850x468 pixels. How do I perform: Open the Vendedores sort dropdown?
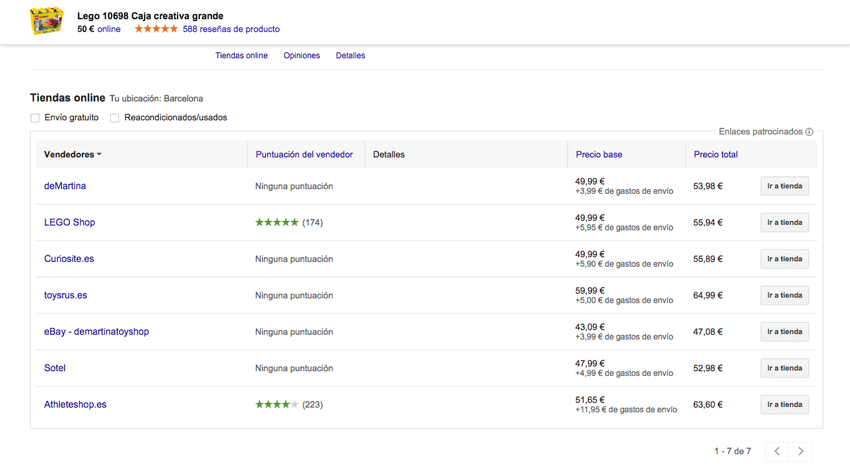[x=73, y=155]
